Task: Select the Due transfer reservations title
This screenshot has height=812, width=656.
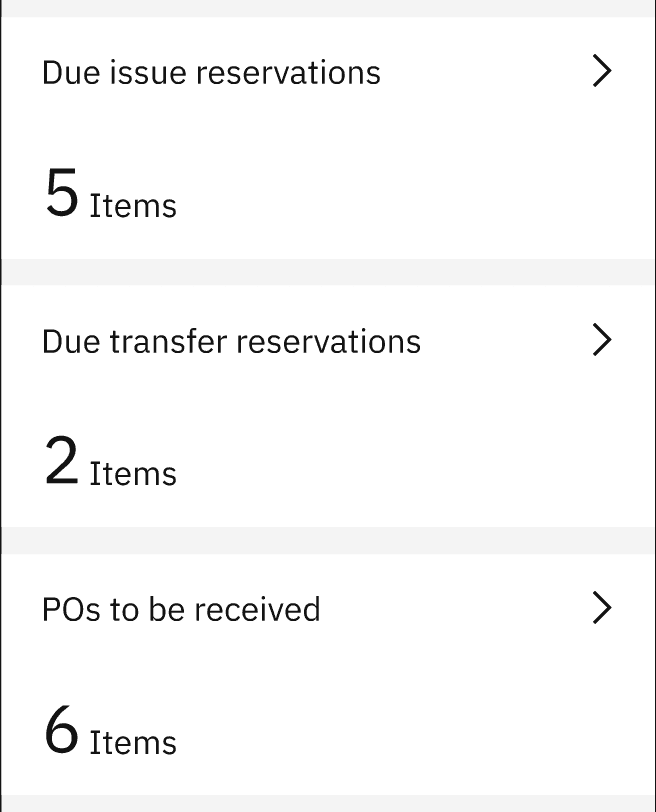Action: point(231,340)
